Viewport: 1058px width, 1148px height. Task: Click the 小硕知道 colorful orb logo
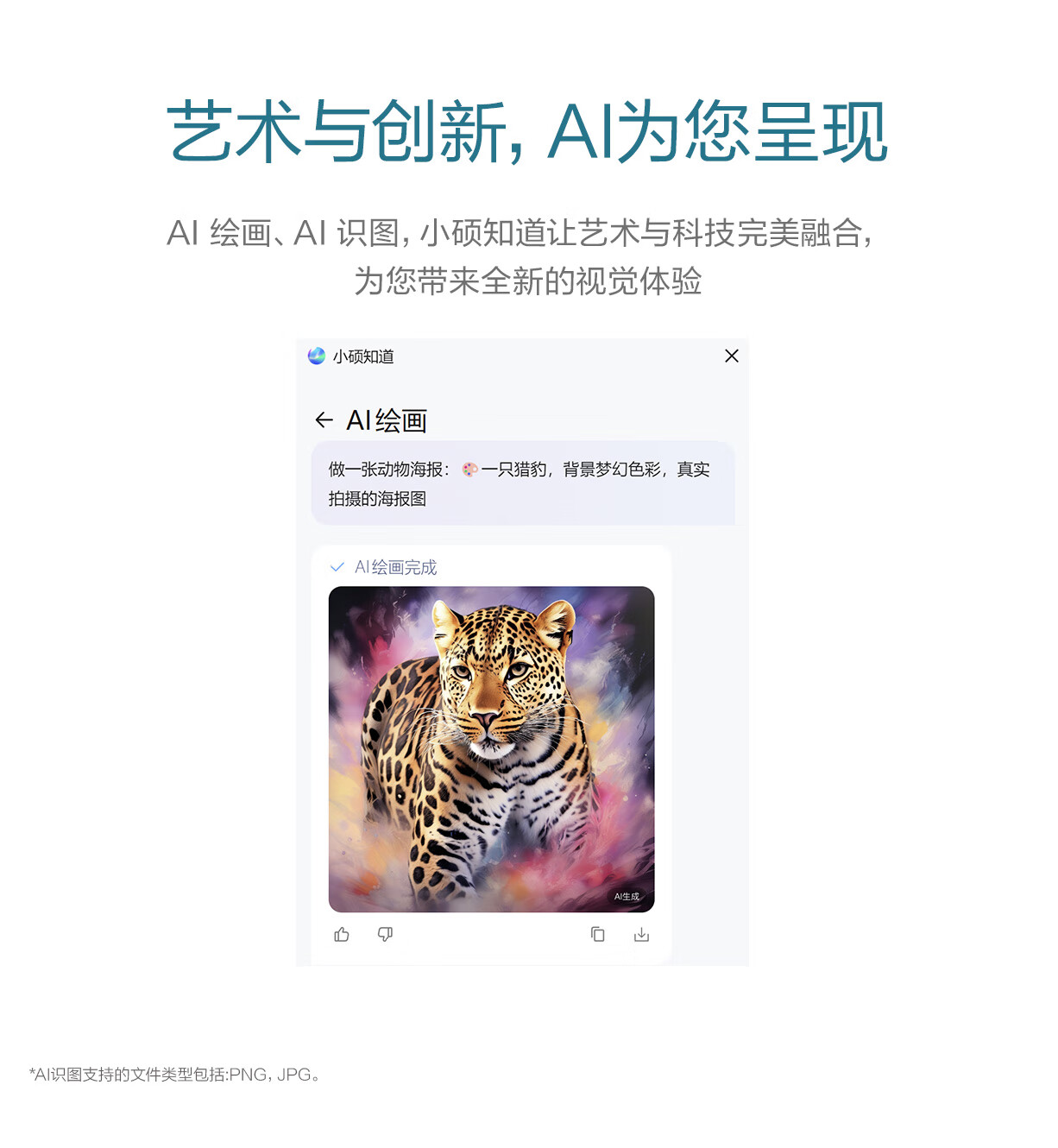pyautogui.click(x=317, y=356)
